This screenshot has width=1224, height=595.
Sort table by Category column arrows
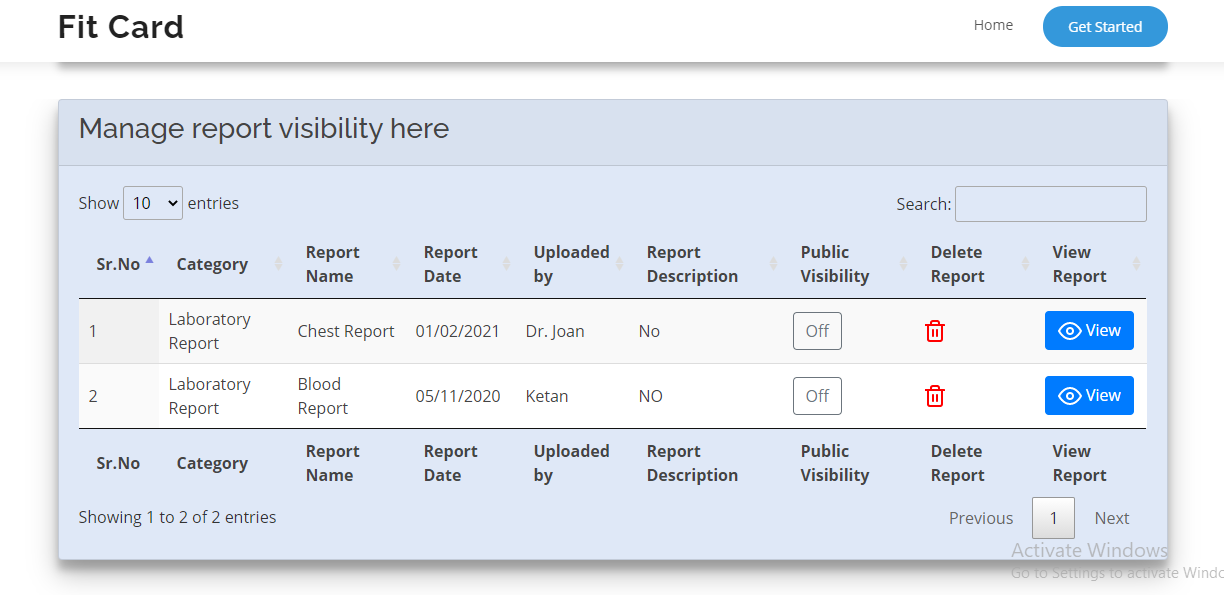pyautogui.click(x=279, y=264)
